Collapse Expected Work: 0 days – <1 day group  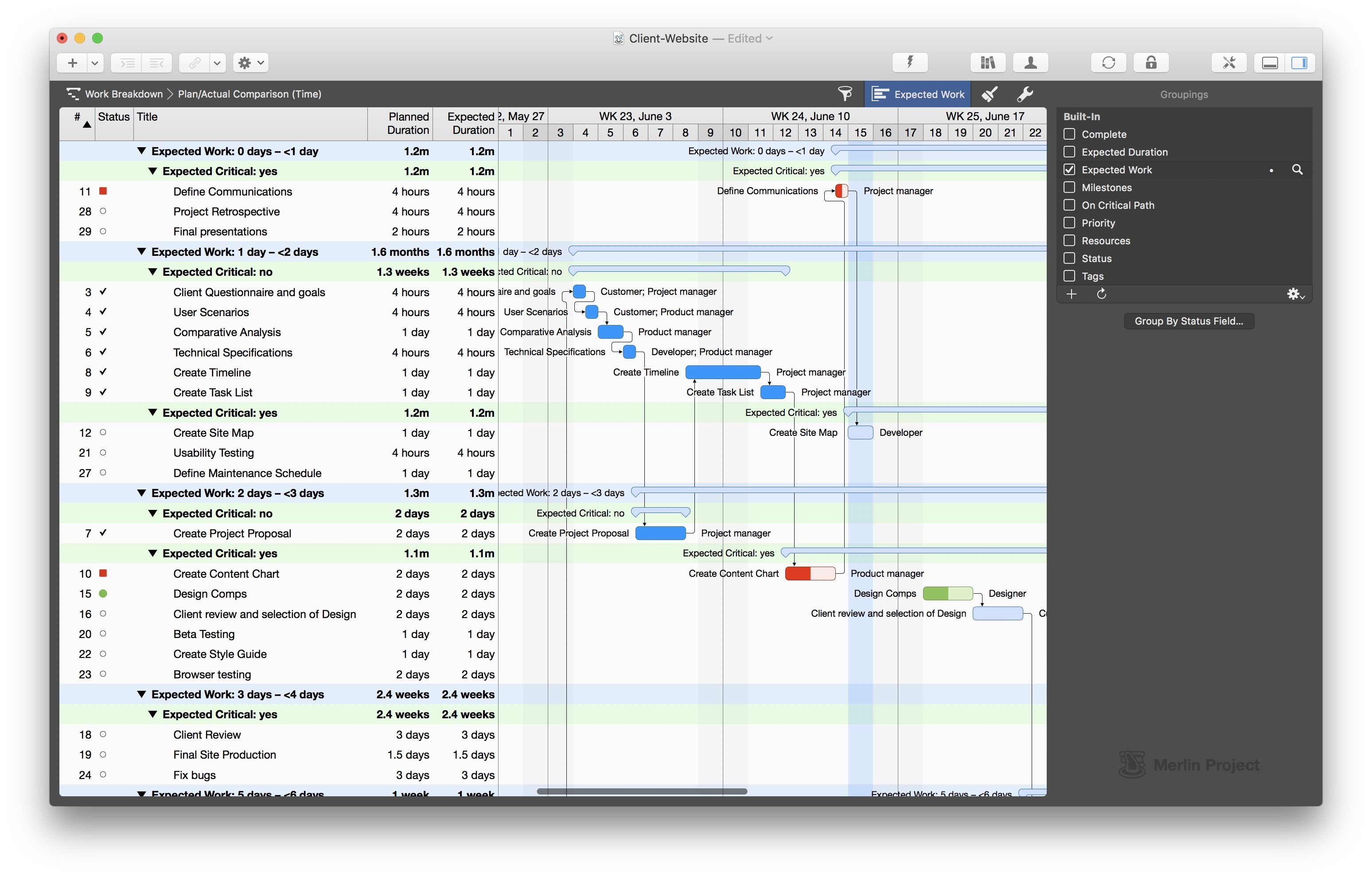coord(141,151)
